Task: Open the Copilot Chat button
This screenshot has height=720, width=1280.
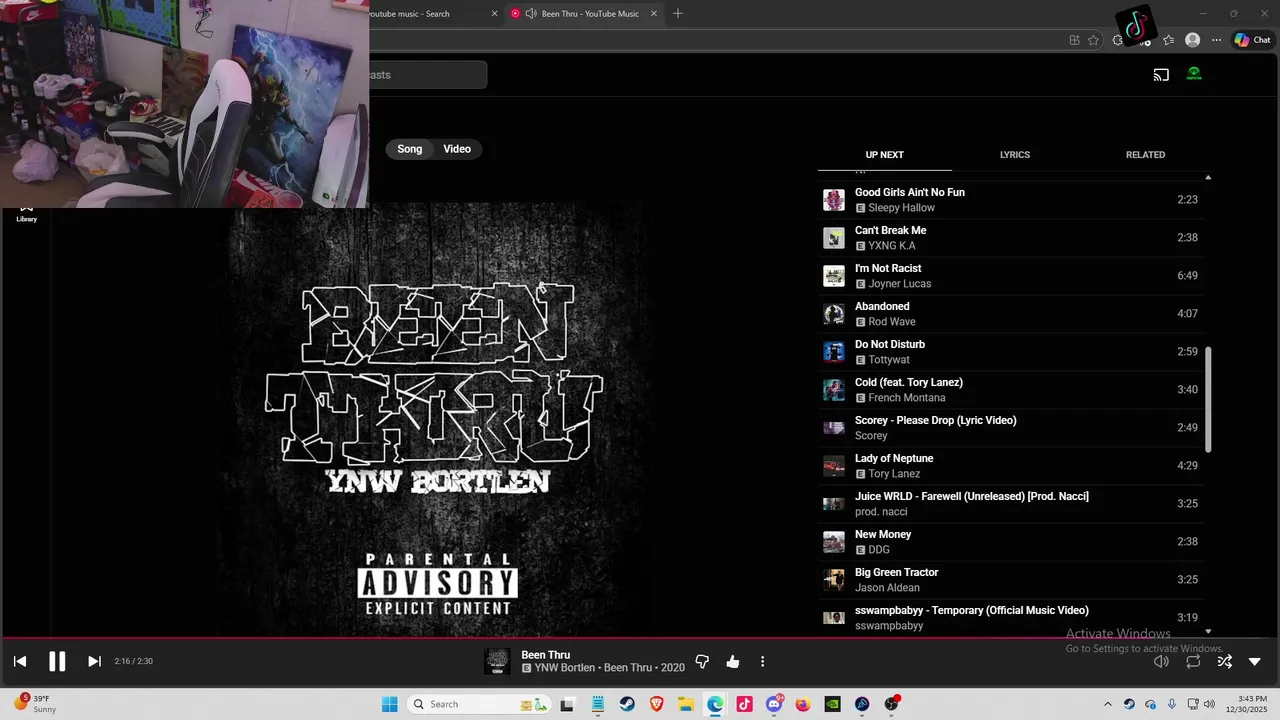Action: point(1252,40)
